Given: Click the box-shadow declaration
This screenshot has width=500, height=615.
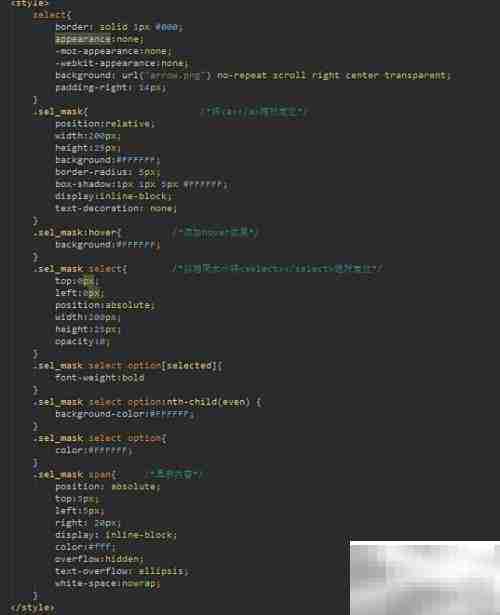Looking at the screenshot, I should coord(142,184).
